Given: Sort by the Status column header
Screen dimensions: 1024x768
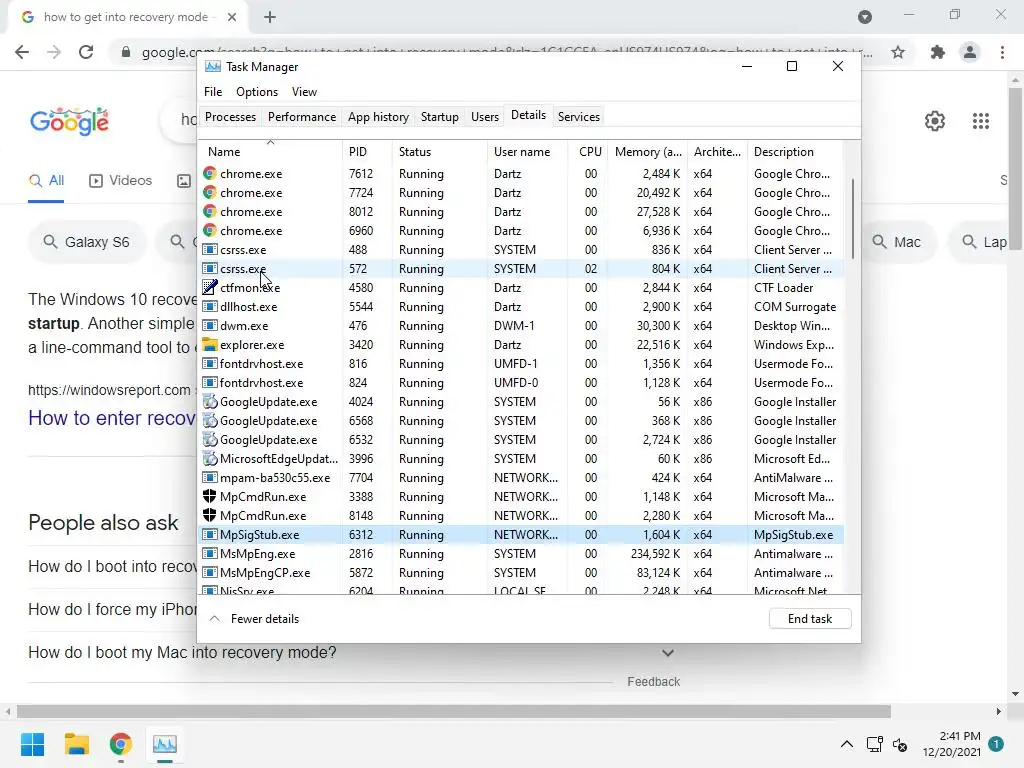Looking at the screenshot, I should point(439,152).
